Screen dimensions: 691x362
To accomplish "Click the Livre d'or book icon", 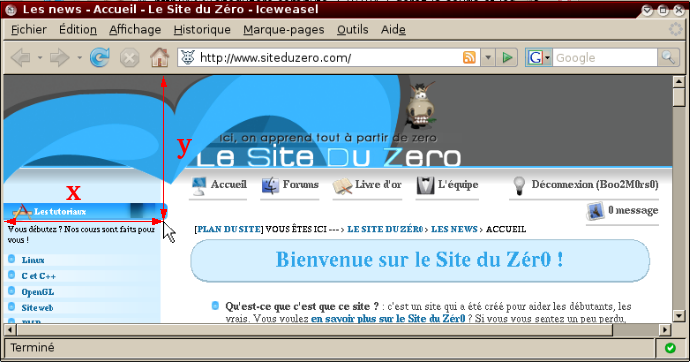I will 342,186.
